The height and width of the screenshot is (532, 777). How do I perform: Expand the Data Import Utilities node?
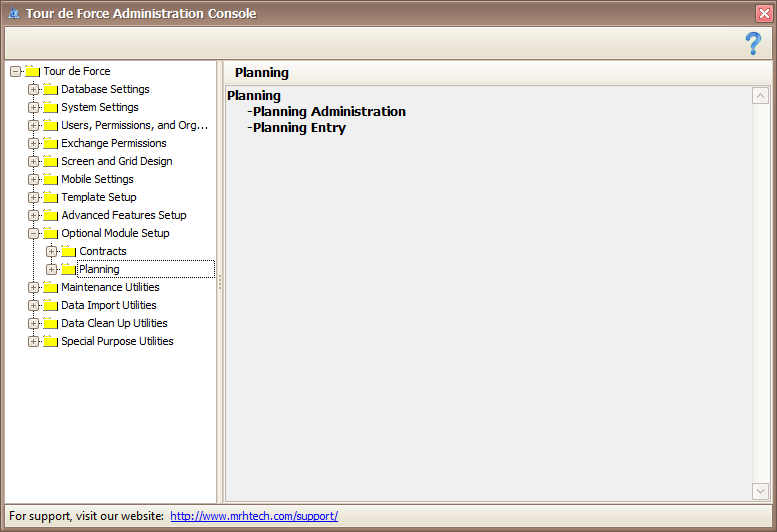click(x=33, y=305)
